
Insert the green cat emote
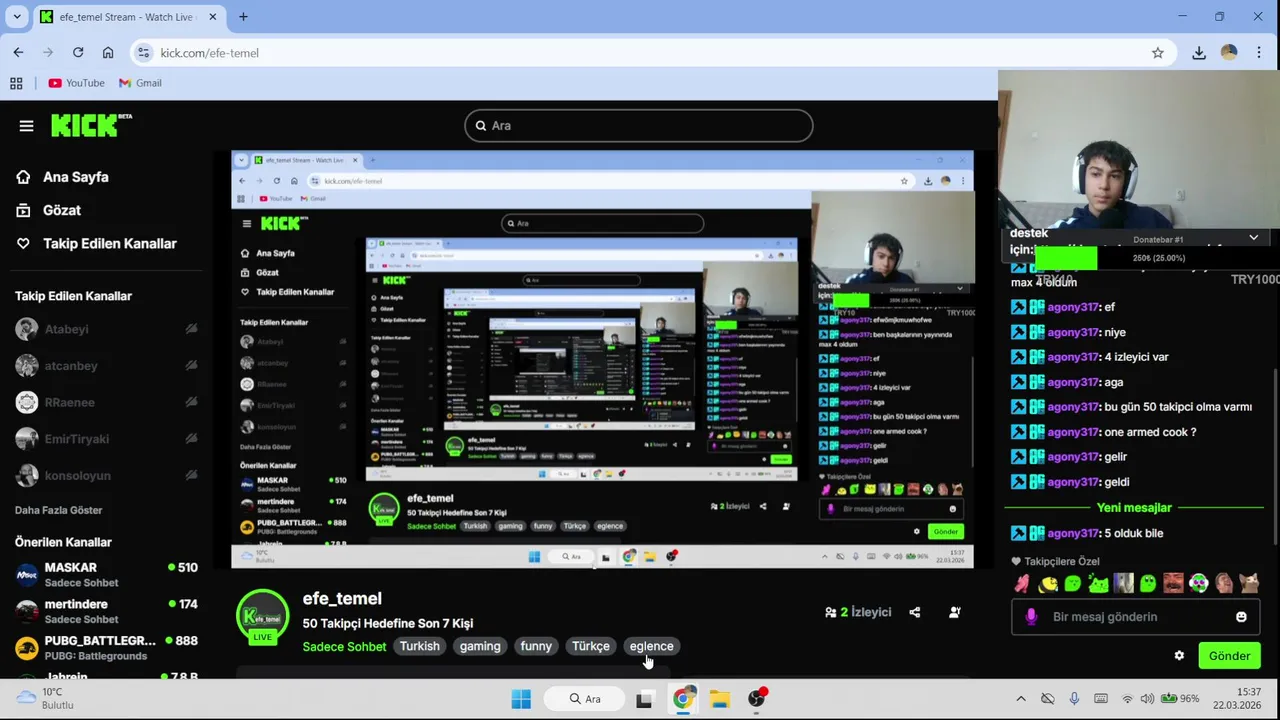(x=1098, y=583)
